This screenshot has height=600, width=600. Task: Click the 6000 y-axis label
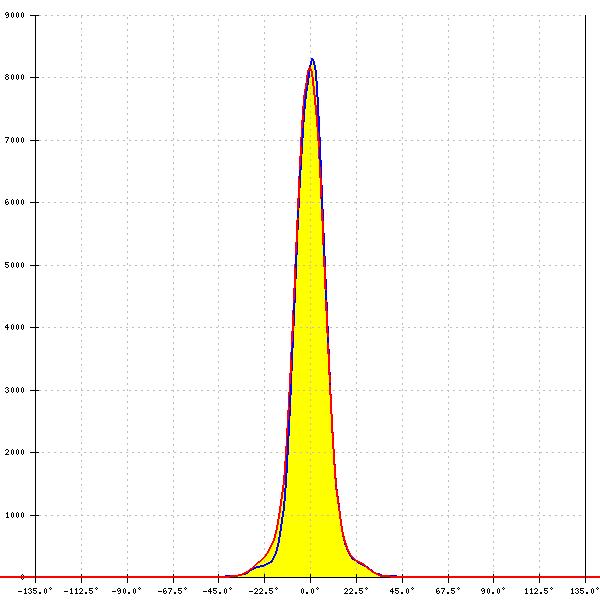click(x=14, y=202)
